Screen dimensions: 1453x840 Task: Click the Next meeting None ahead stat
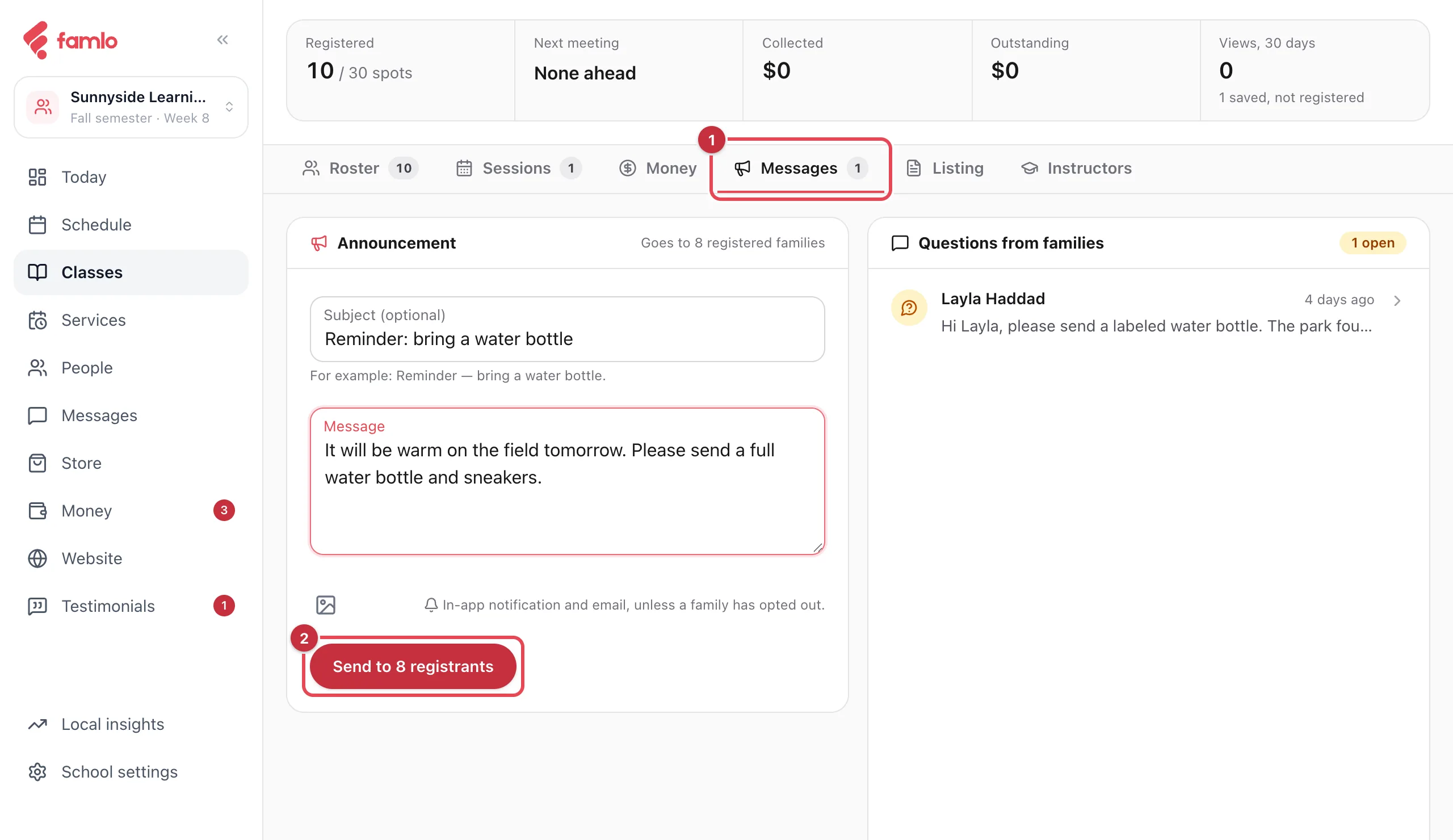628,70
